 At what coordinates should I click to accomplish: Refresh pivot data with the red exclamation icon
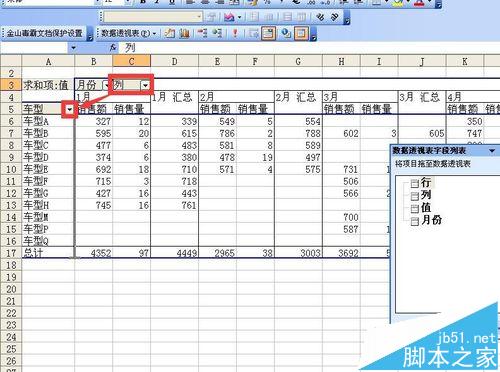point(235,33)
